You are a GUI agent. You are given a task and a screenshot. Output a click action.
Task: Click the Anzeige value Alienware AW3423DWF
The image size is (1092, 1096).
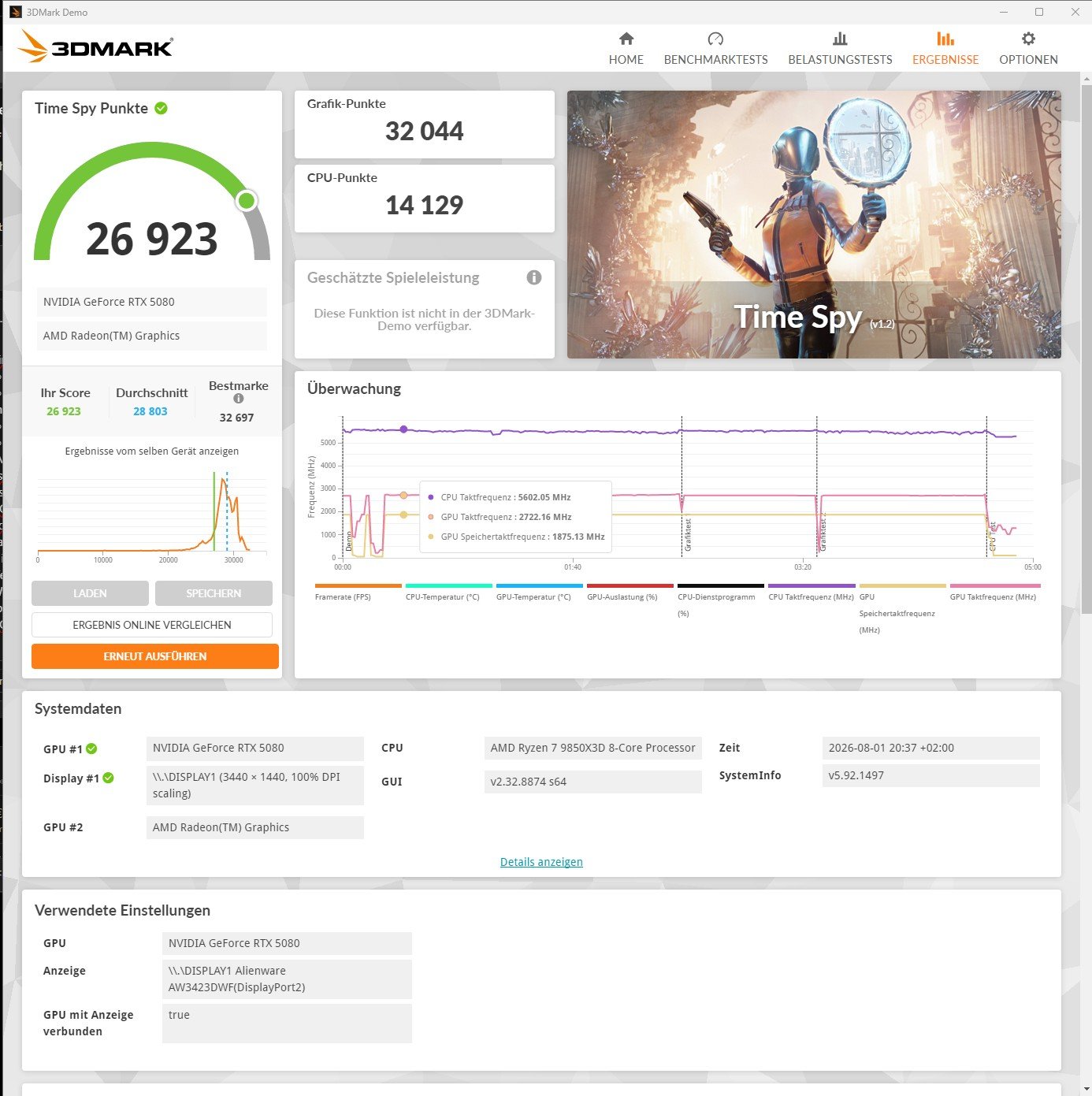pyautogui.click(x=287, y=979)
